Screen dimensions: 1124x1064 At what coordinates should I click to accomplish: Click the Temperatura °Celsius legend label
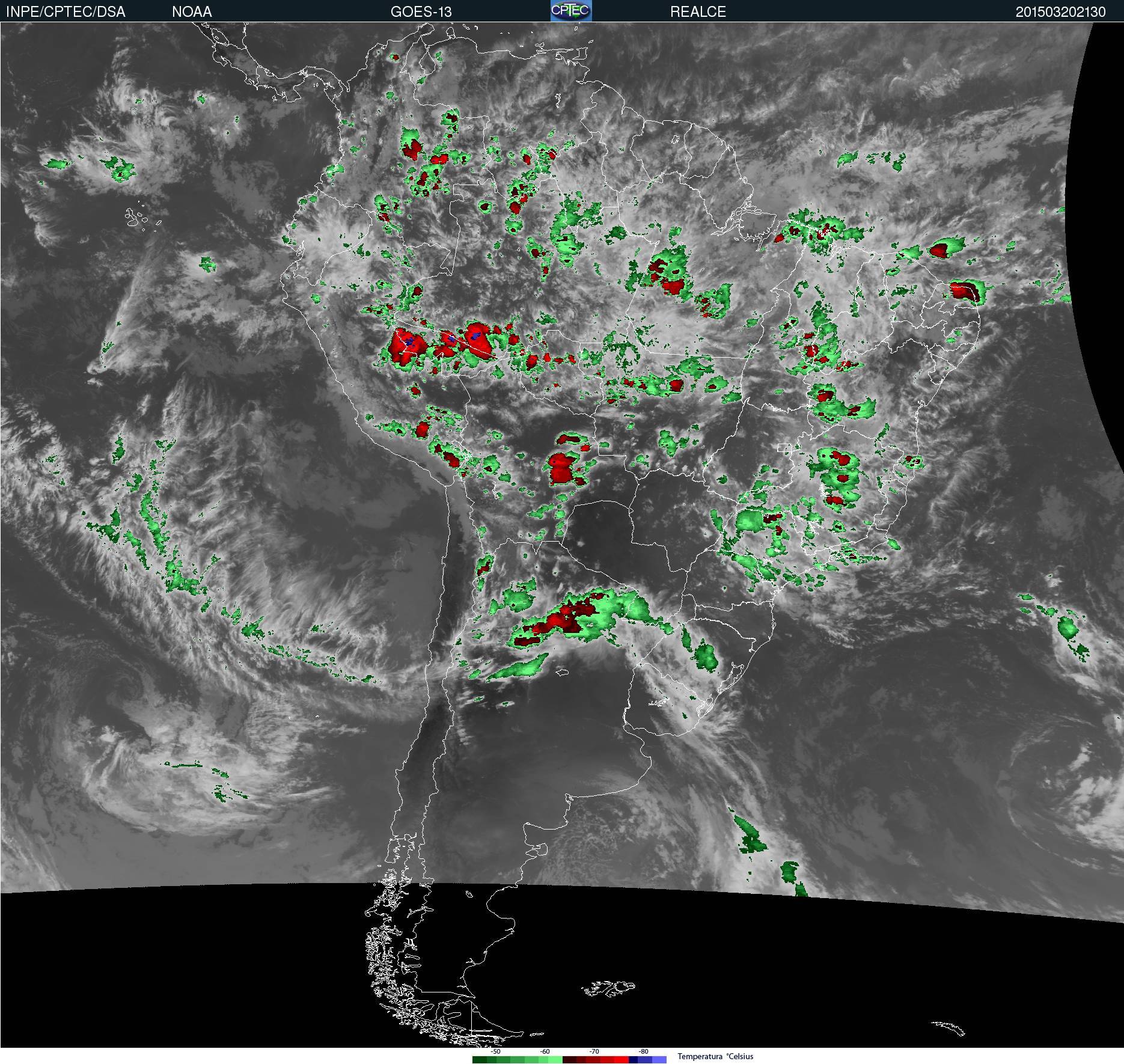pyautogui.click(x=715, y=1056)
